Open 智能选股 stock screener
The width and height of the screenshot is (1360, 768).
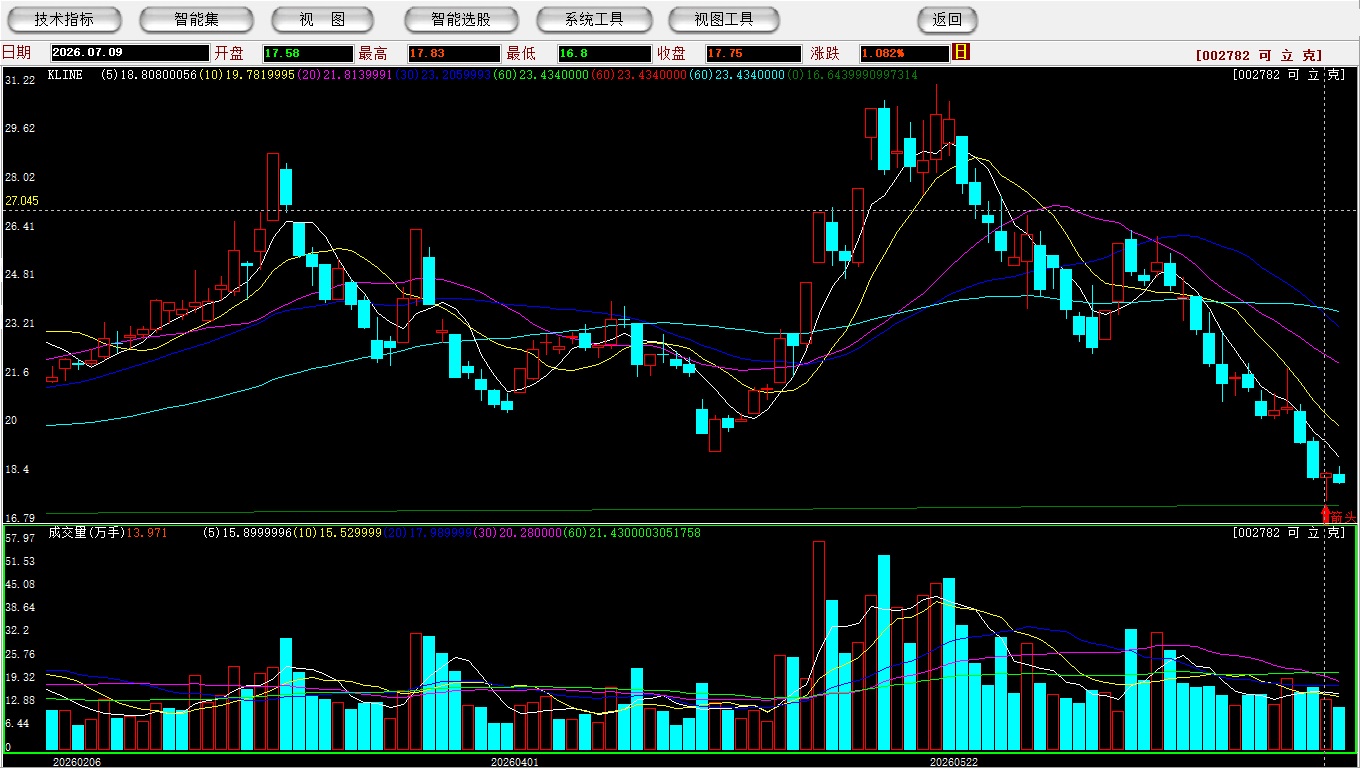461,19
